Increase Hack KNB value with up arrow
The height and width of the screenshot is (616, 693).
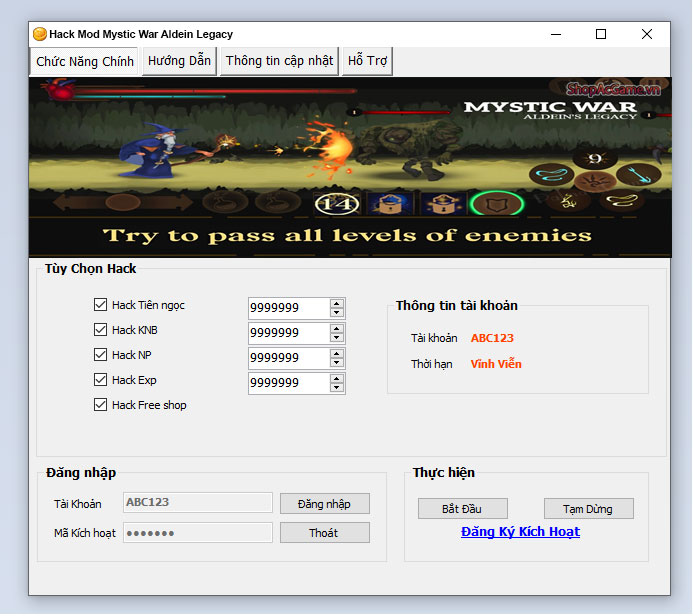click(337, 329)
